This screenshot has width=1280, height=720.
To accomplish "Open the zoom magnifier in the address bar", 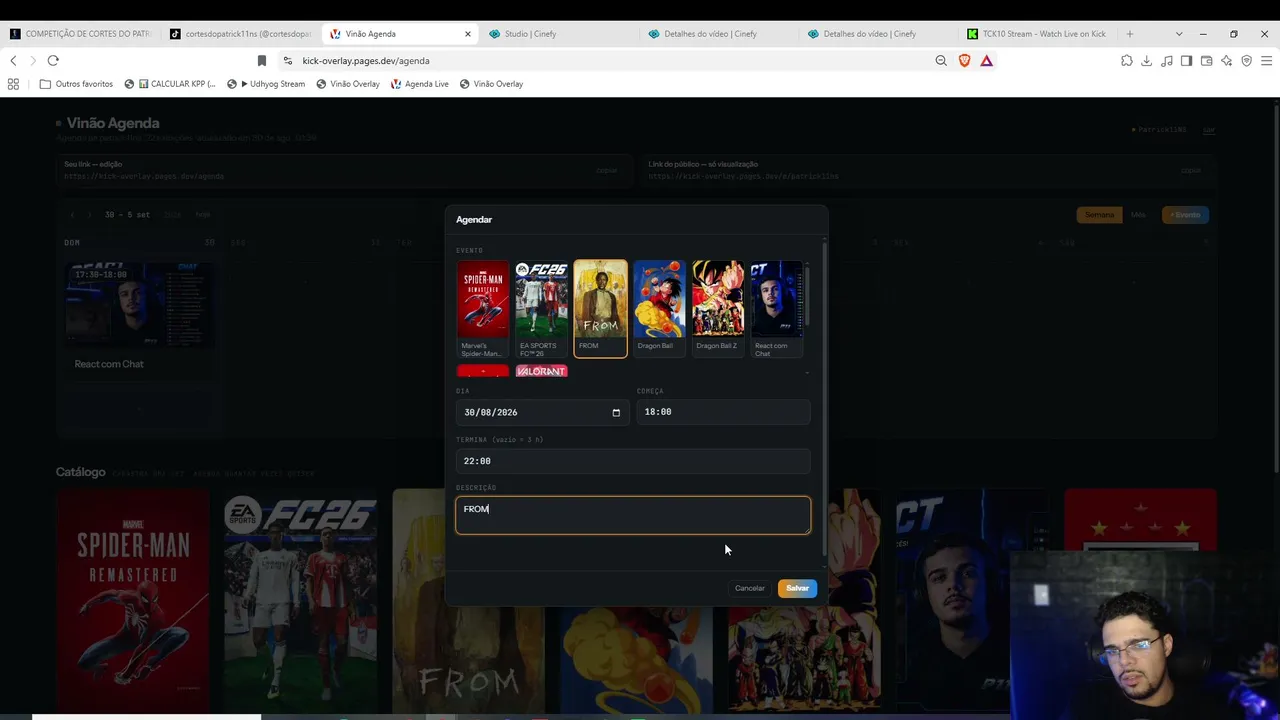I will coord(941,61).
